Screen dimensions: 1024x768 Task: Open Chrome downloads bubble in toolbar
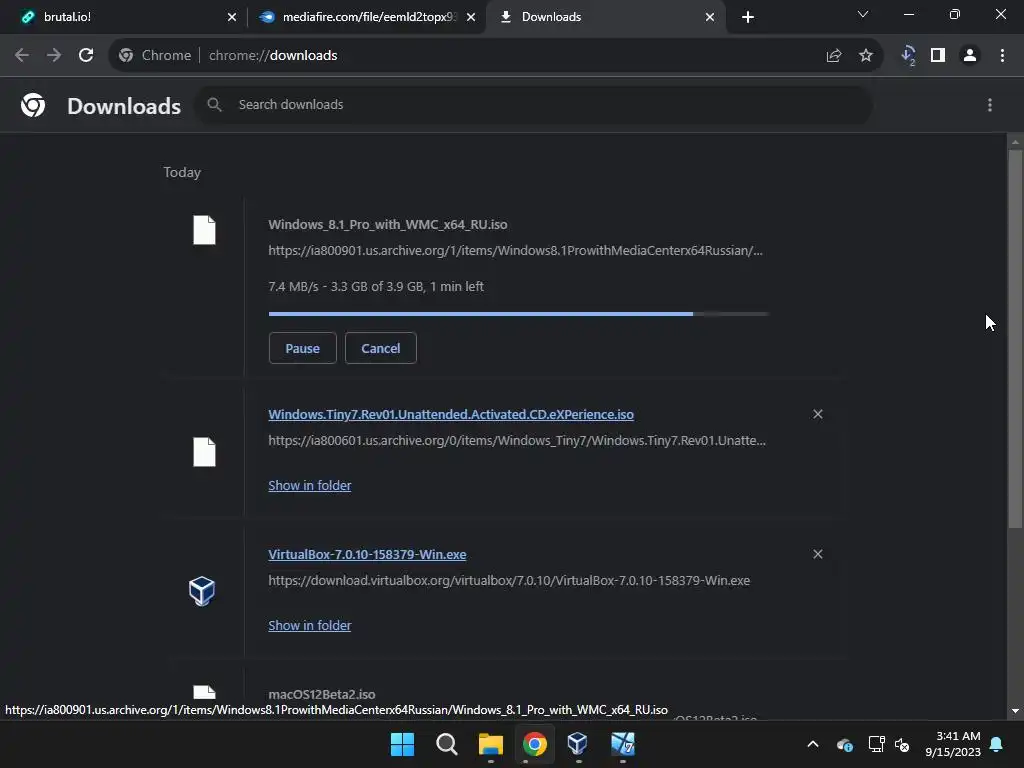point(908,56)
